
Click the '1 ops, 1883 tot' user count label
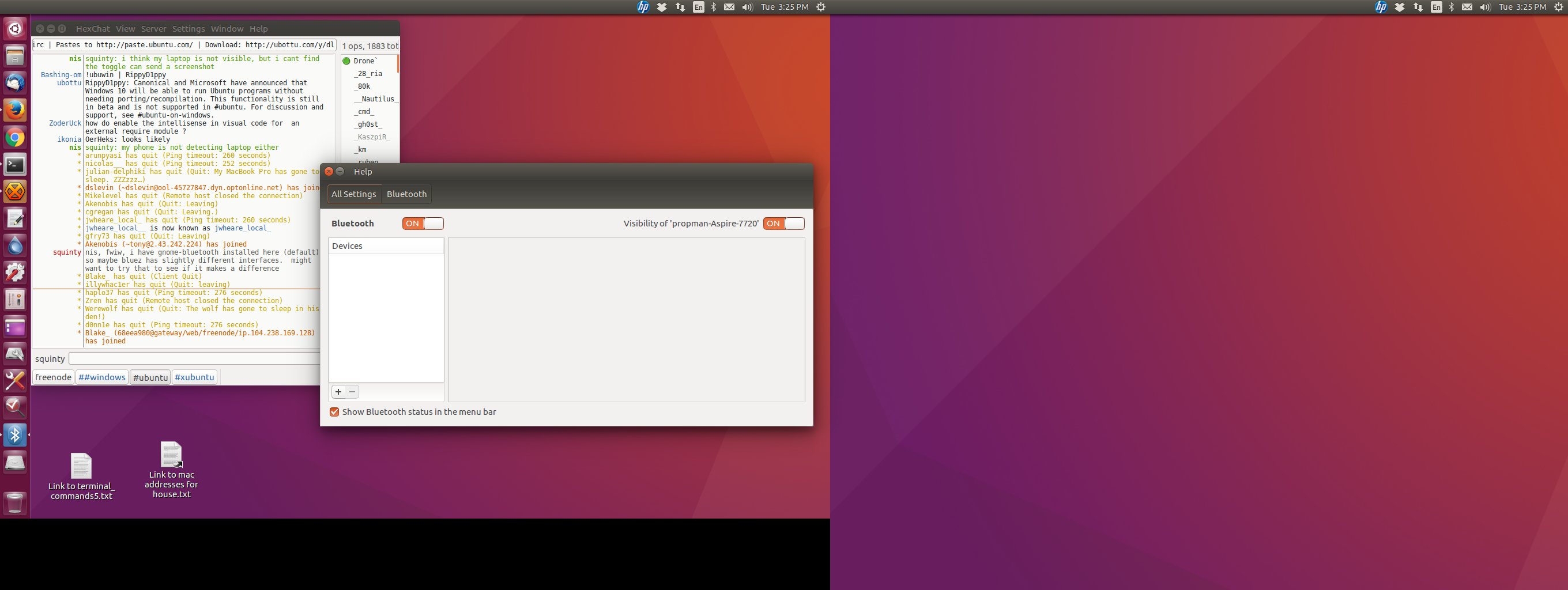coord(370,46)
